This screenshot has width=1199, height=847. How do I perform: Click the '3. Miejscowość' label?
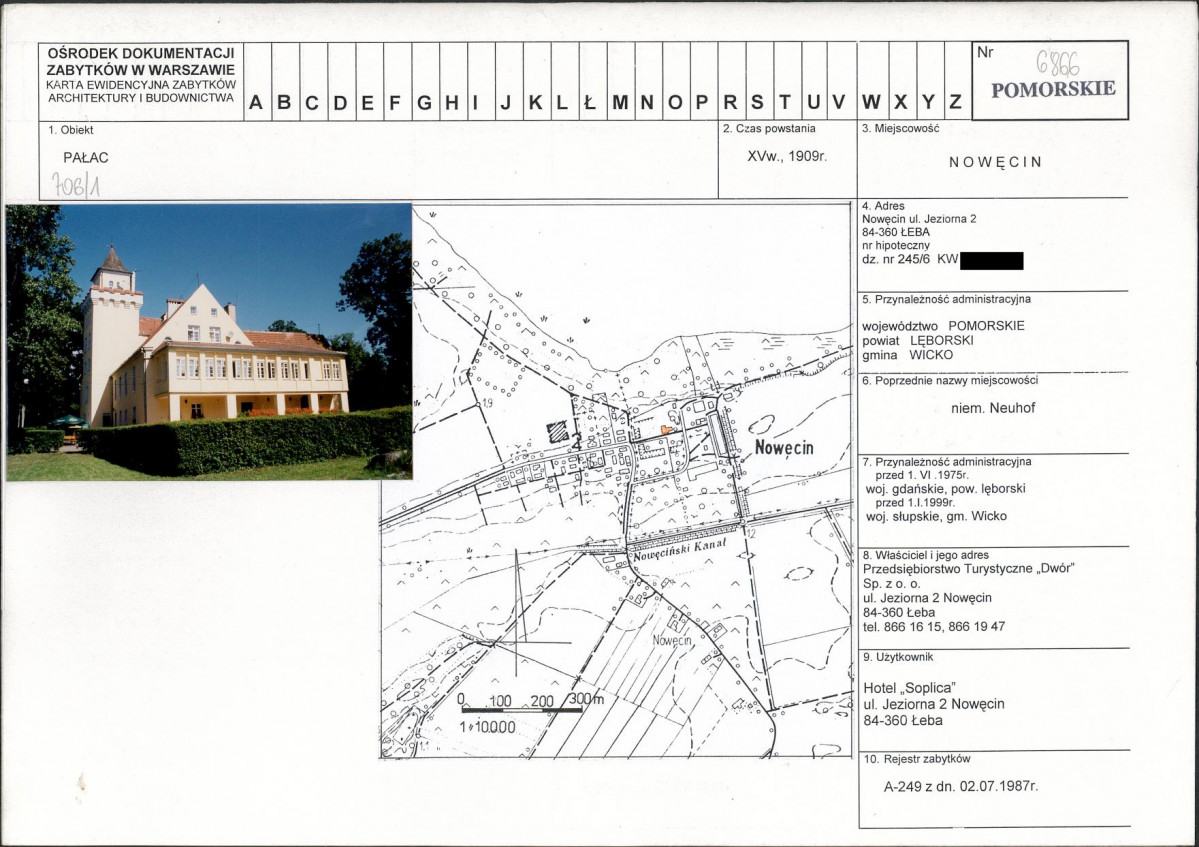point(900,128)
